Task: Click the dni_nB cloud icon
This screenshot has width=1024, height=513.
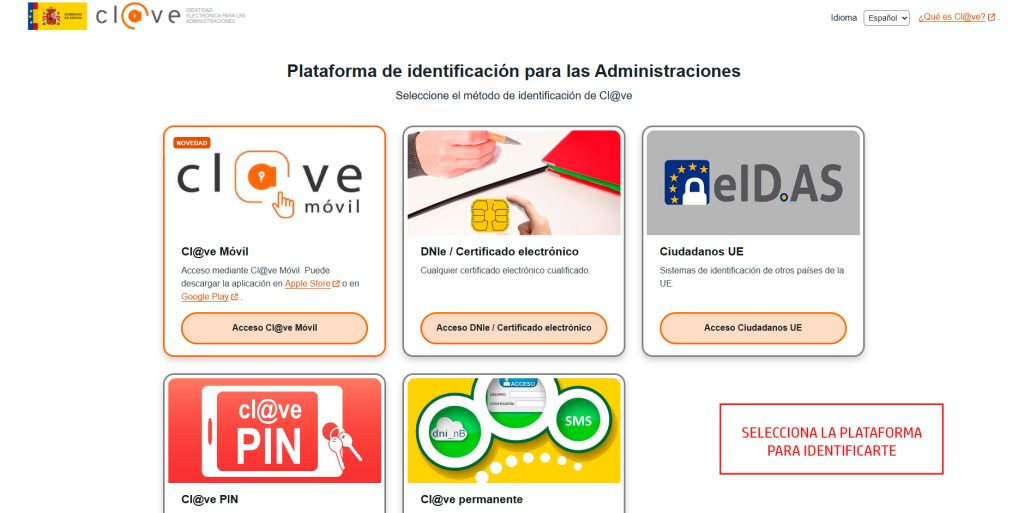Action: 448,431
